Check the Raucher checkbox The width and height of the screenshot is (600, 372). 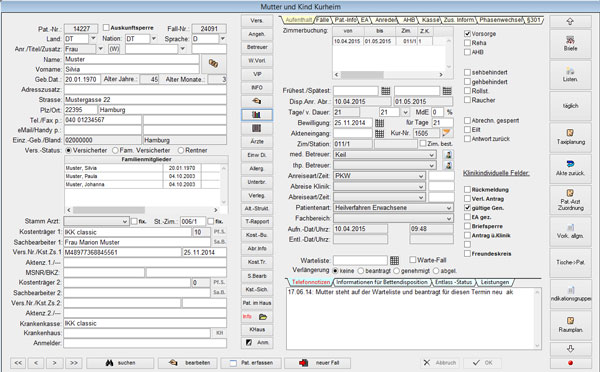point(467,100)
